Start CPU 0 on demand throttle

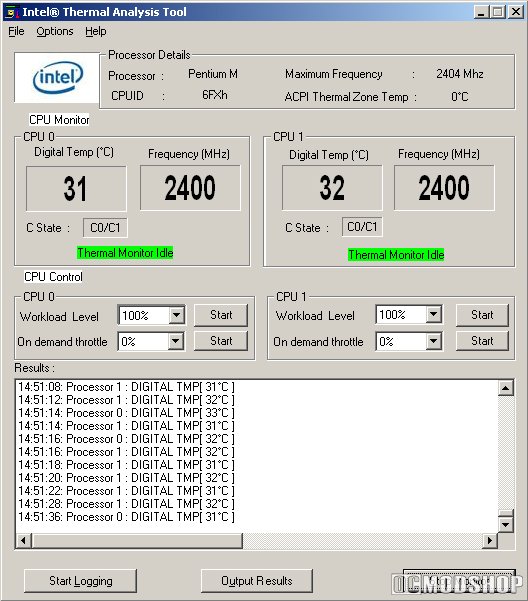[x=221, y=341]
